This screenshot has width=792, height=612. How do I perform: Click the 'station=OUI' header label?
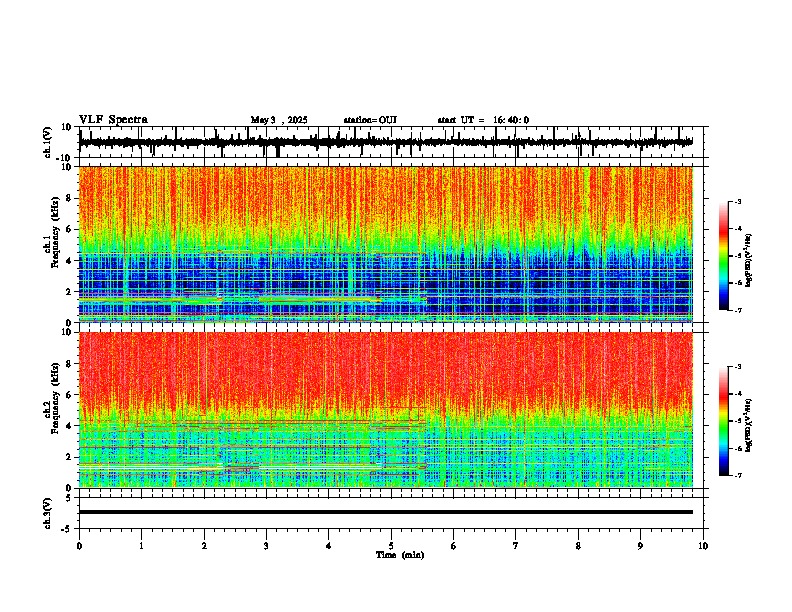pos(370,120)
